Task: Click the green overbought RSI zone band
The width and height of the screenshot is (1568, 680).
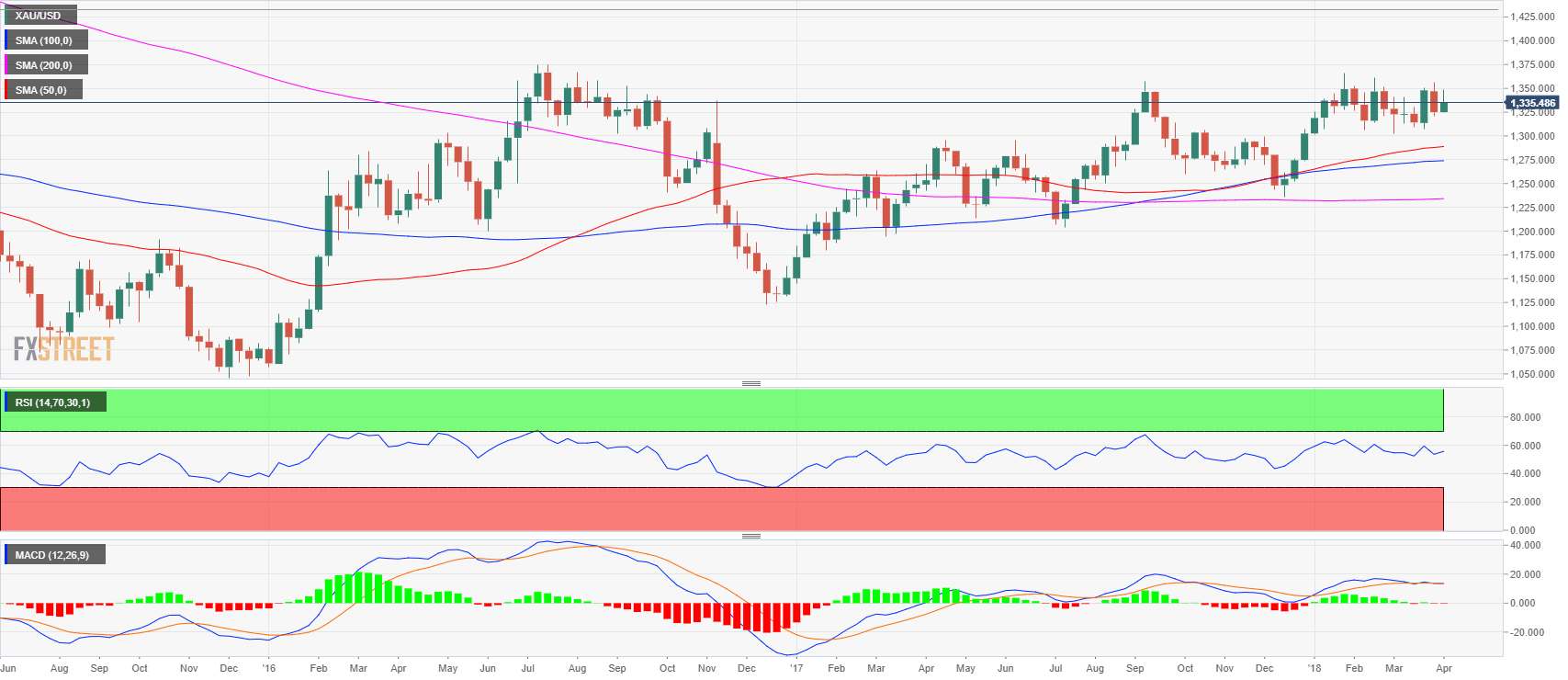Action: click(722, 410)
